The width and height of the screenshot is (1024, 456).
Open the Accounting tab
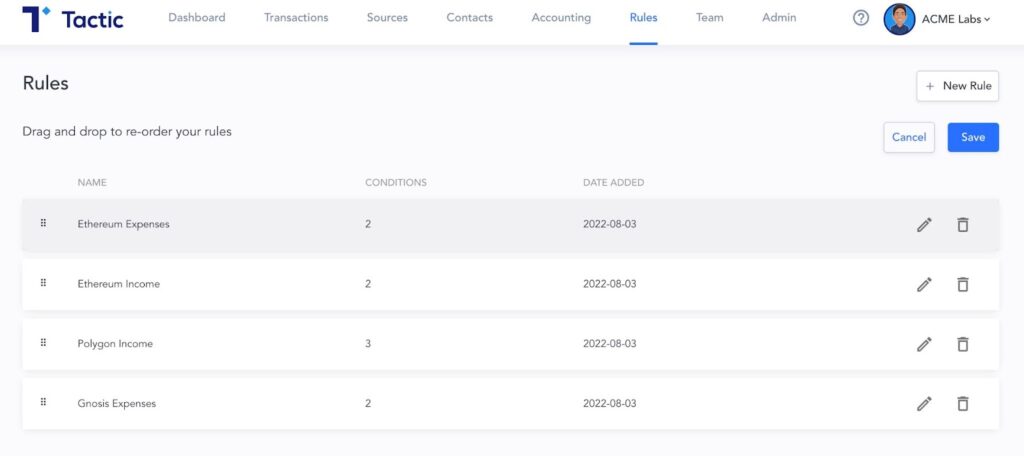pos(561,18)
